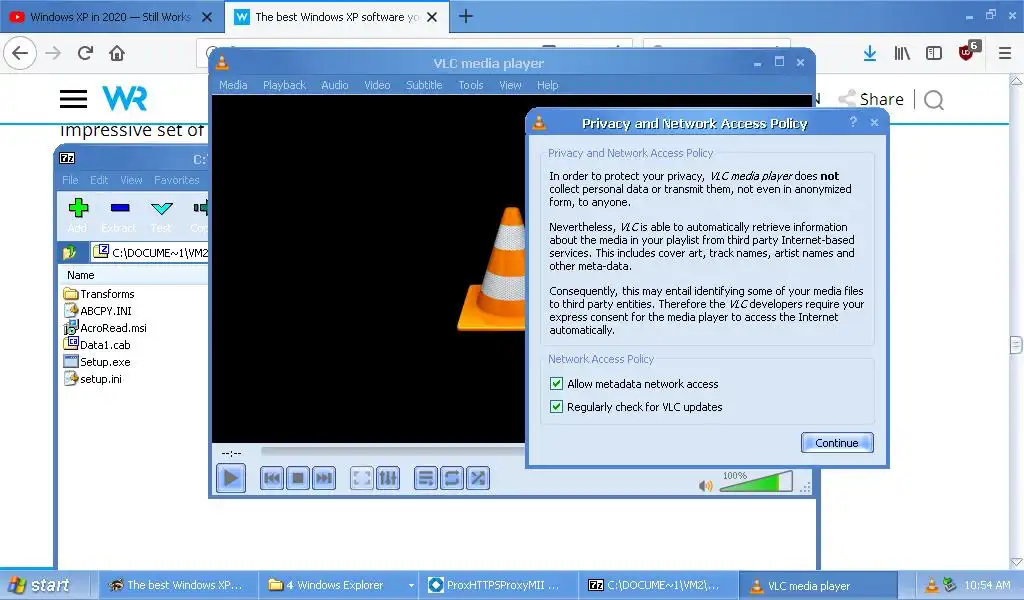Image resolution: width=1024 pixels, height=600 pixels.
Task: Open a new browser tab plus button
Action: [466, 16]
